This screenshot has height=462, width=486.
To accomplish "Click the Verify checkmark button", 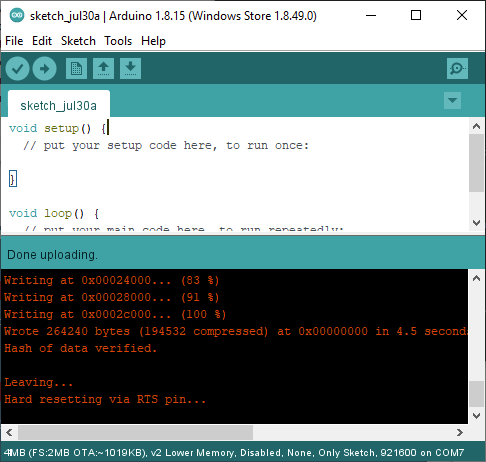I will (x=17, y=69).
